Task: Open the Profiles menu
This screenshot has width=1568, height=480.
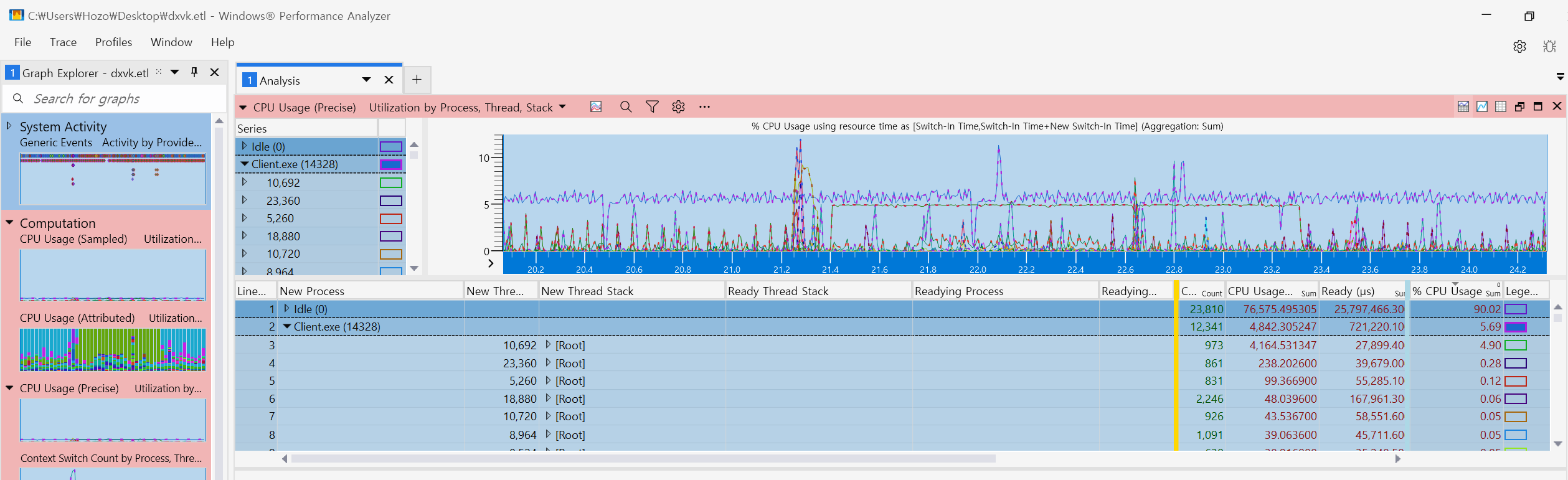Action: point(113,42)
